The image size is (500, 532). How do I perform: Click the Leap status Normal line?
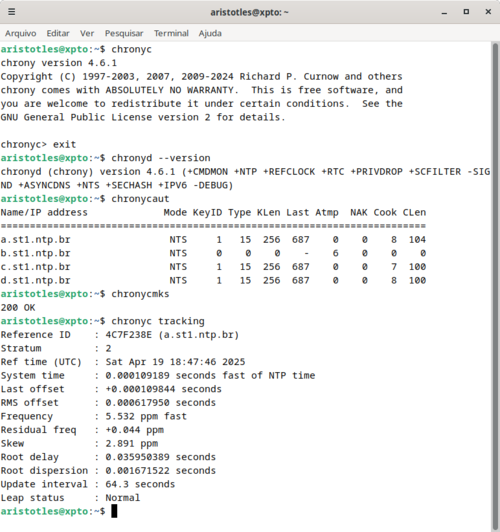(x=70, y=498)
